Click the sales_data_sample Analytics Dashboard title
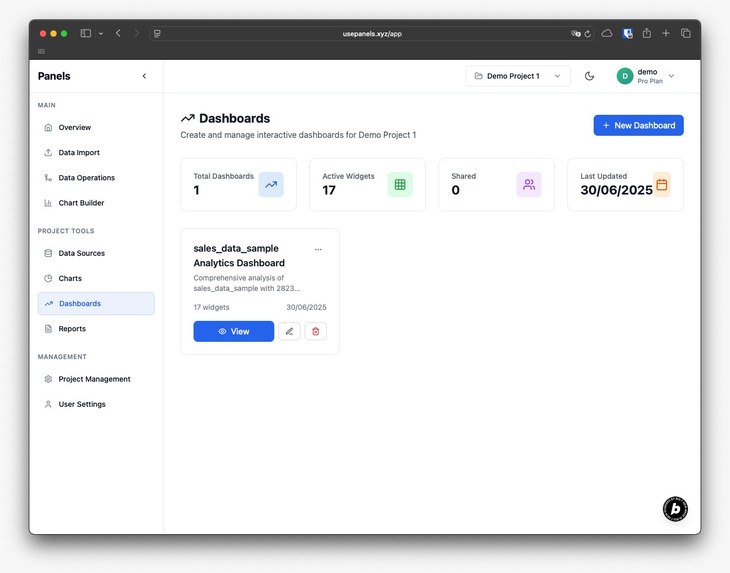Image resolution: width=730 pixels, height=573 pixels. [x=239, y=256]
